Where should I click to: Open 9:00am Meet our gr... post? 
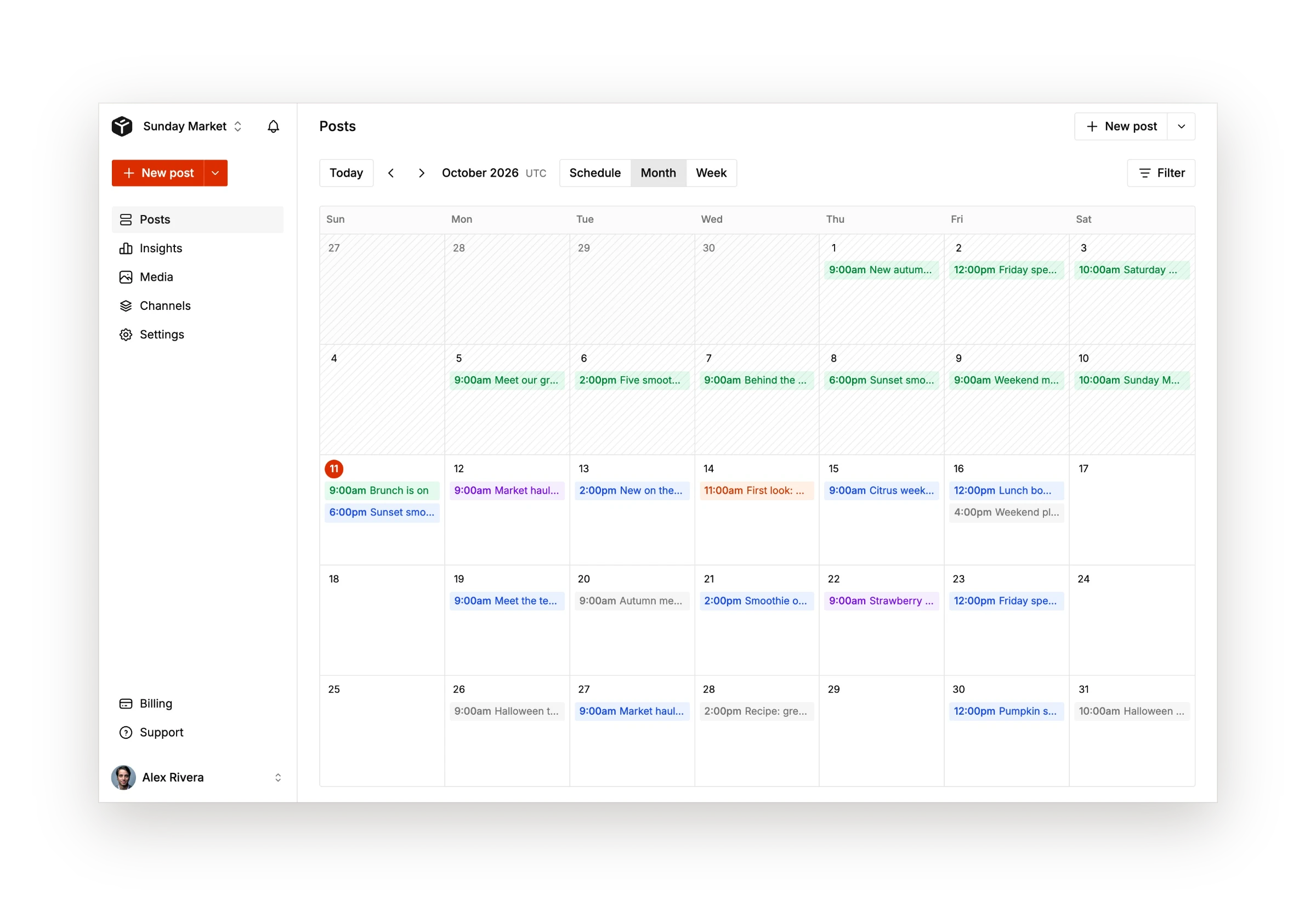coord(507,380)
